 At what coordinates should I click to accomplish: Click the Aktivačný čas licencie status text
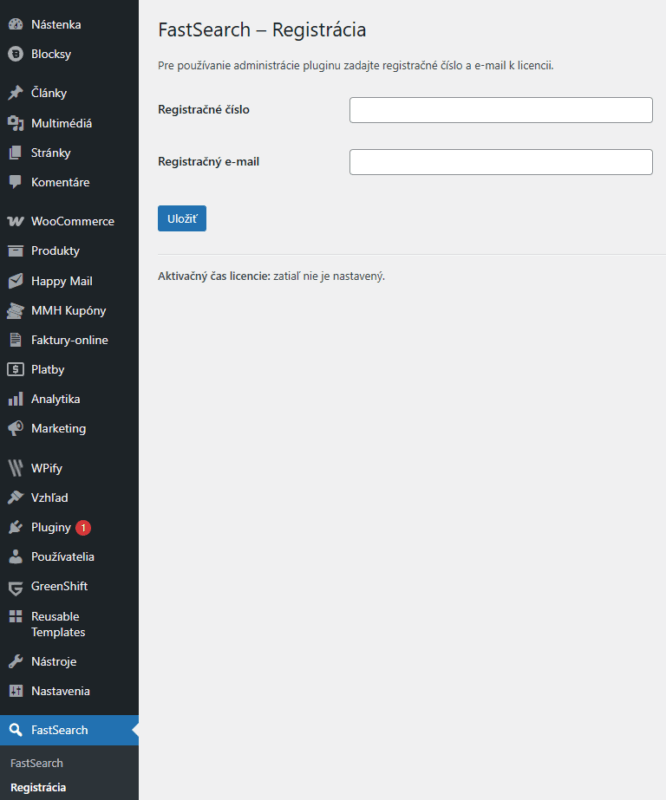[x=272, y=276]
